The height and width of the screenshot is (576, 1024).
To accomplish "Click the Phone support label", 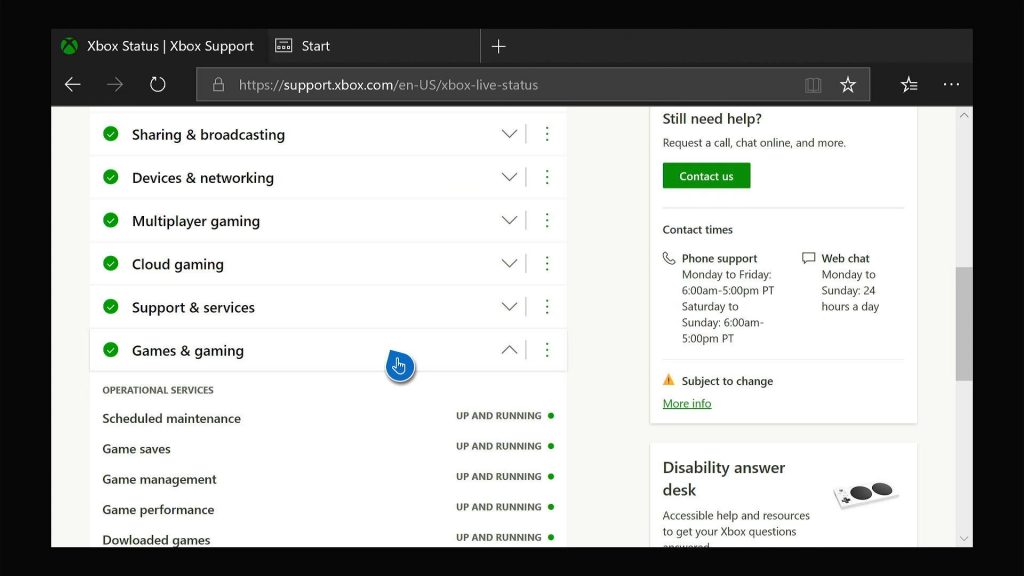I will pos(720,259).
